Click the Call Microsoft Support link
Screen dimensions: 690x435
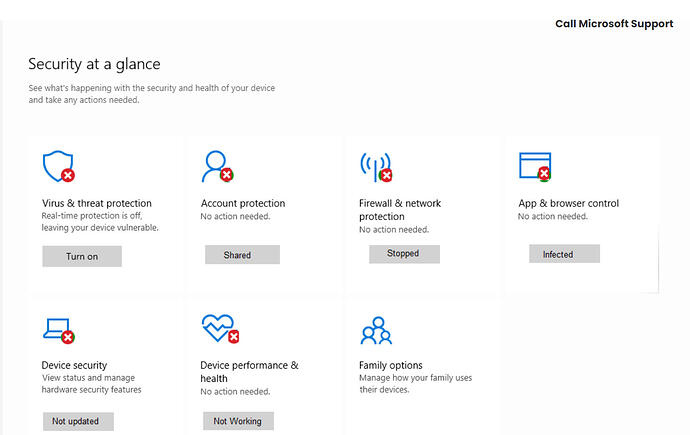coord(614,24)
